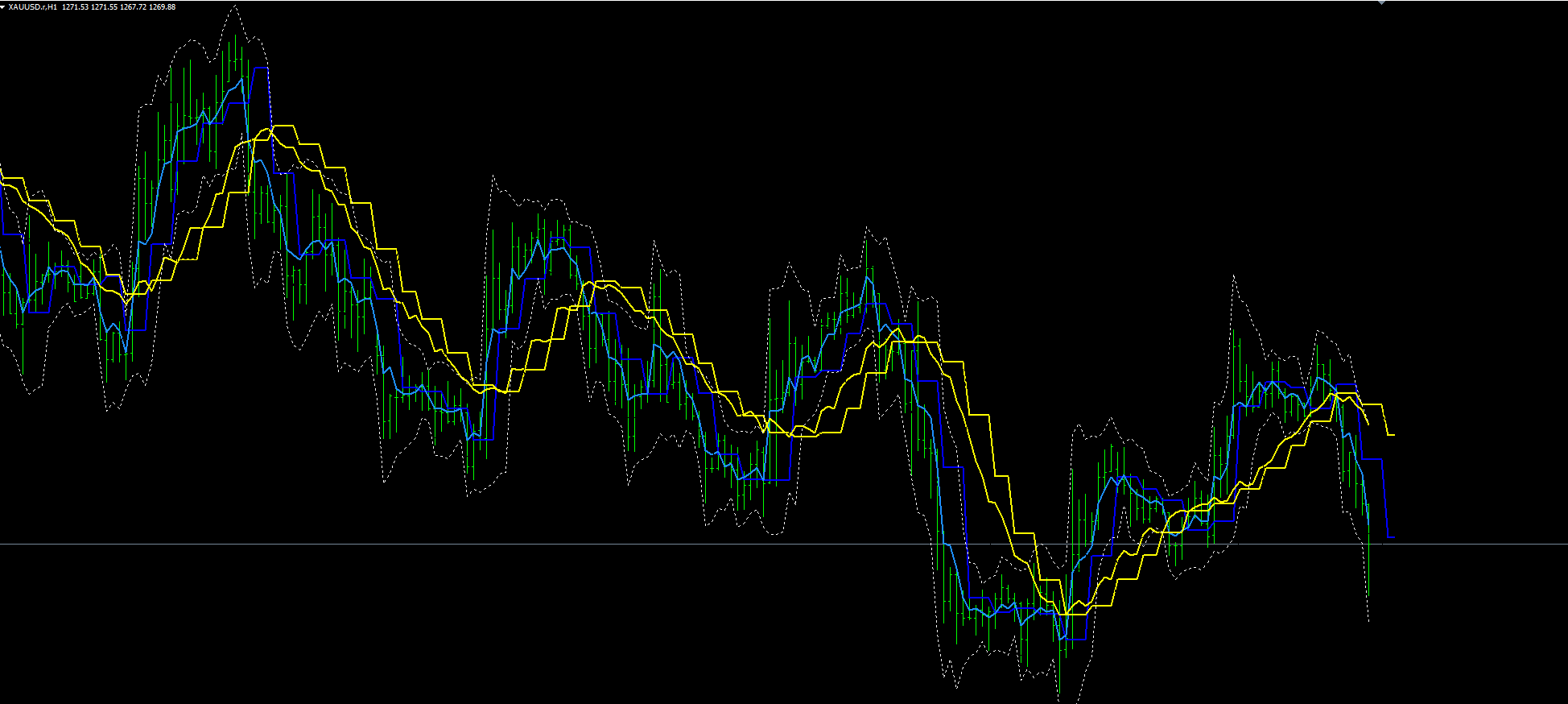
Task: Click the low price value 1267.72
Action: [134, 7]
